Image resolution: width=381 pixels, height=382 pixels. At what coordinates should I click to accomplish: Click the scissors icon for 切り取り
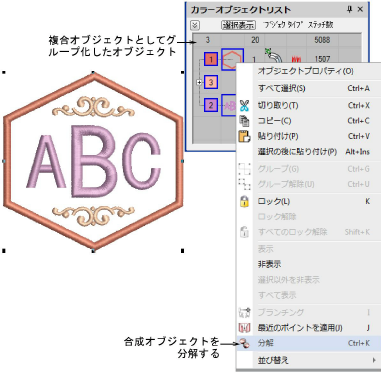coord(244,106)
